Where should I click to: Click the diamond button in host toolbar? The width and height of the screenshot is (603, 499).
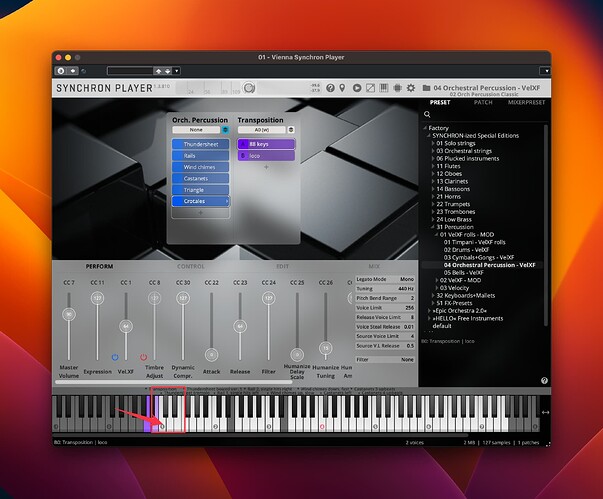point(73,71)
